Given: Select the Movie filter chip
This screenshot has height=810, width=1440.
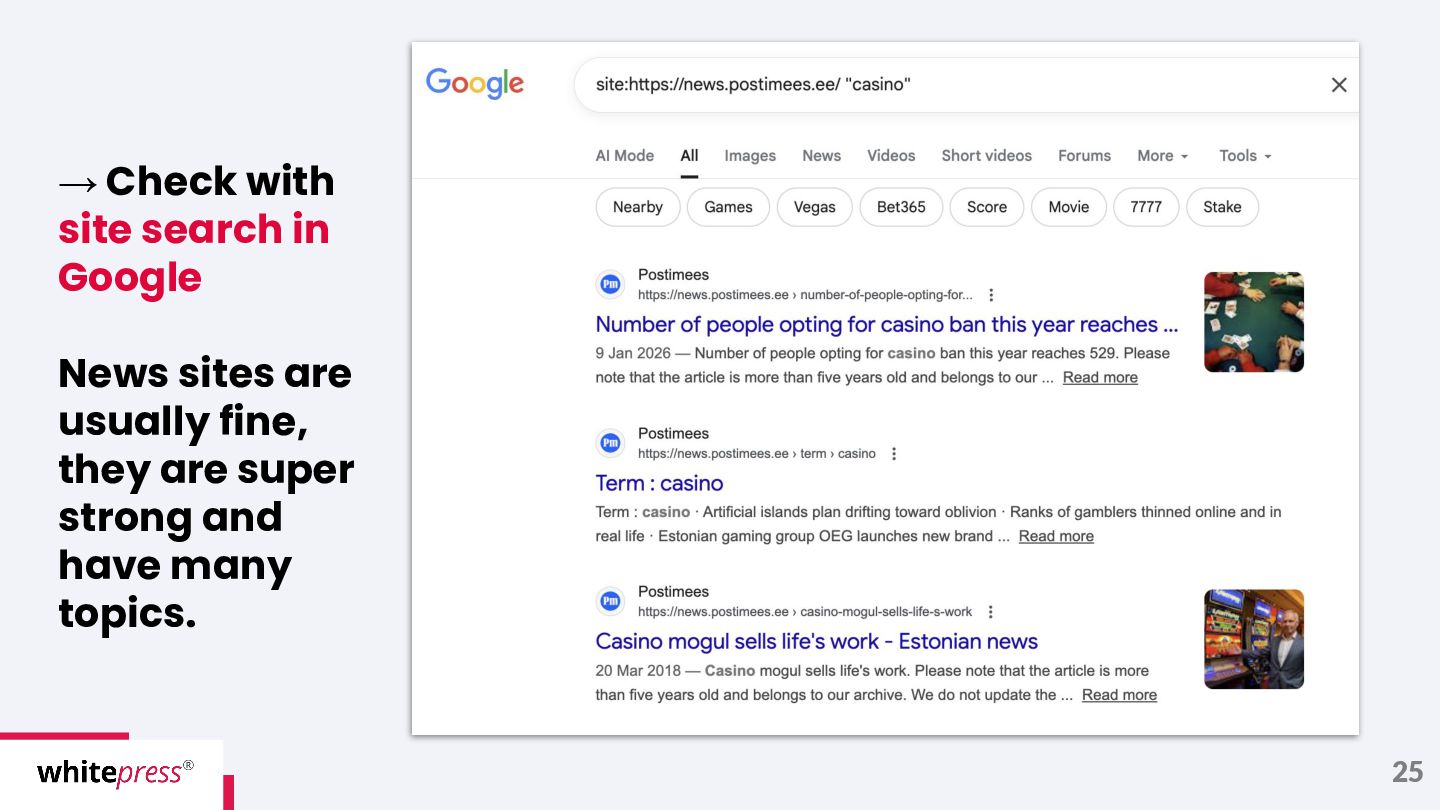Looking at the screenshot, I should point(1069,207).
